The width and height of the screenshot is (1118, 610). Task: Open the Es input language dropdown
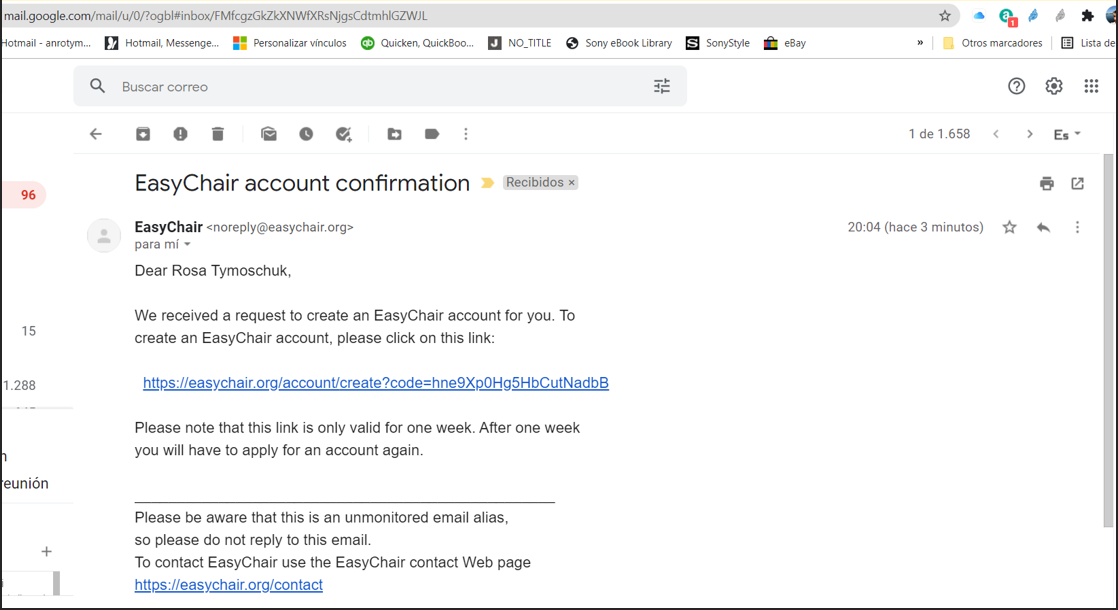click(x=1067, y=134)
